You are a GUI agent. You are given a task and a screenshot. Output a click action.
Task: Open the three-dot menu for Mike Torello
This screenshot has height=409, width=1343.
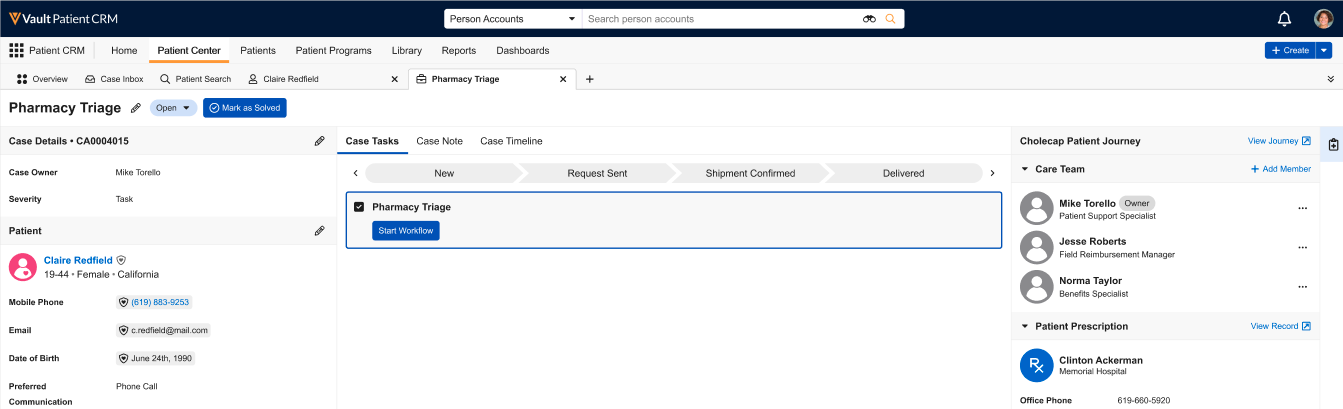tap(1302, 208)
